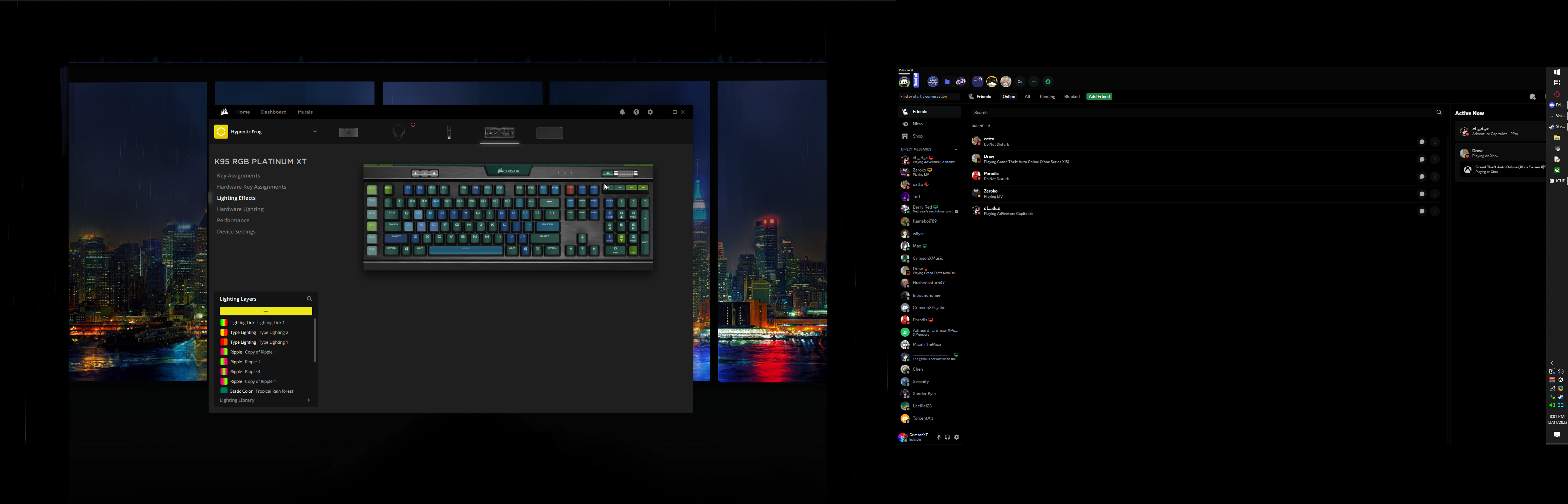Image resolution: width=1568 pixels, height=504 pixels.
Task: Click Tropical Rain forest color swatch
Action: click(224, 391)
